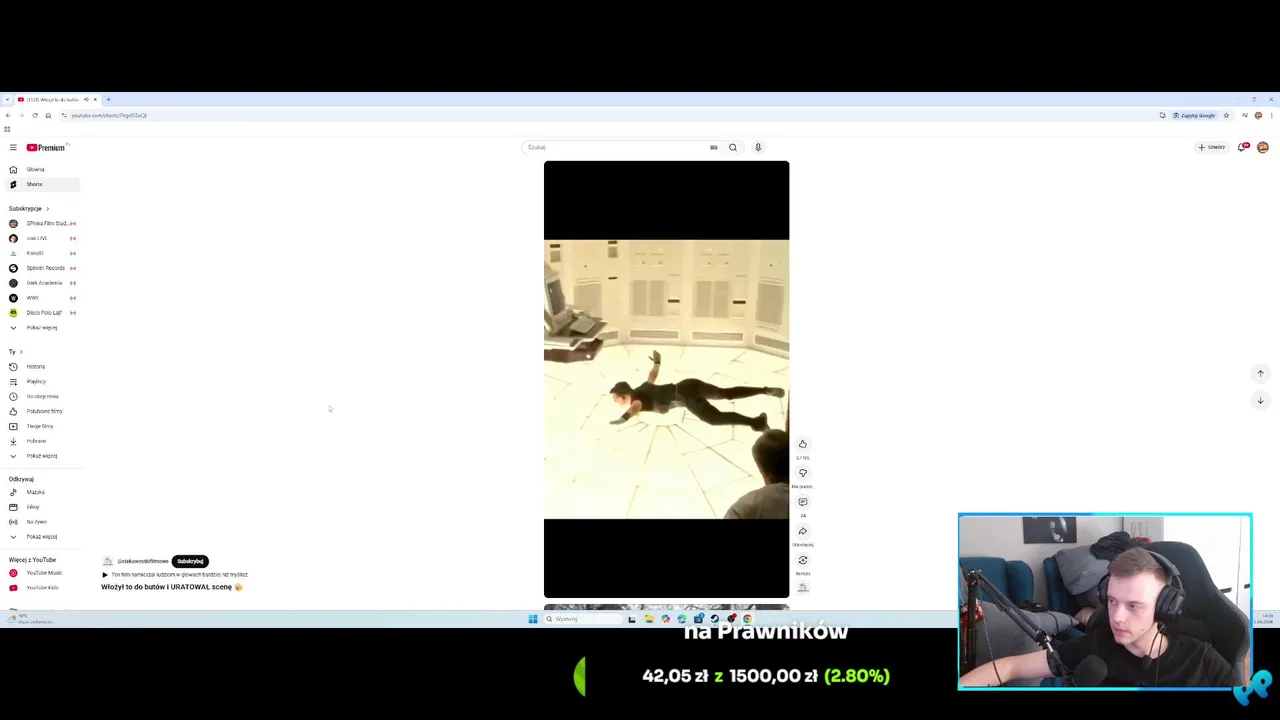Click Subskrybuj for the Short's channel
1280x720 pixels.
tap(190, 561)
